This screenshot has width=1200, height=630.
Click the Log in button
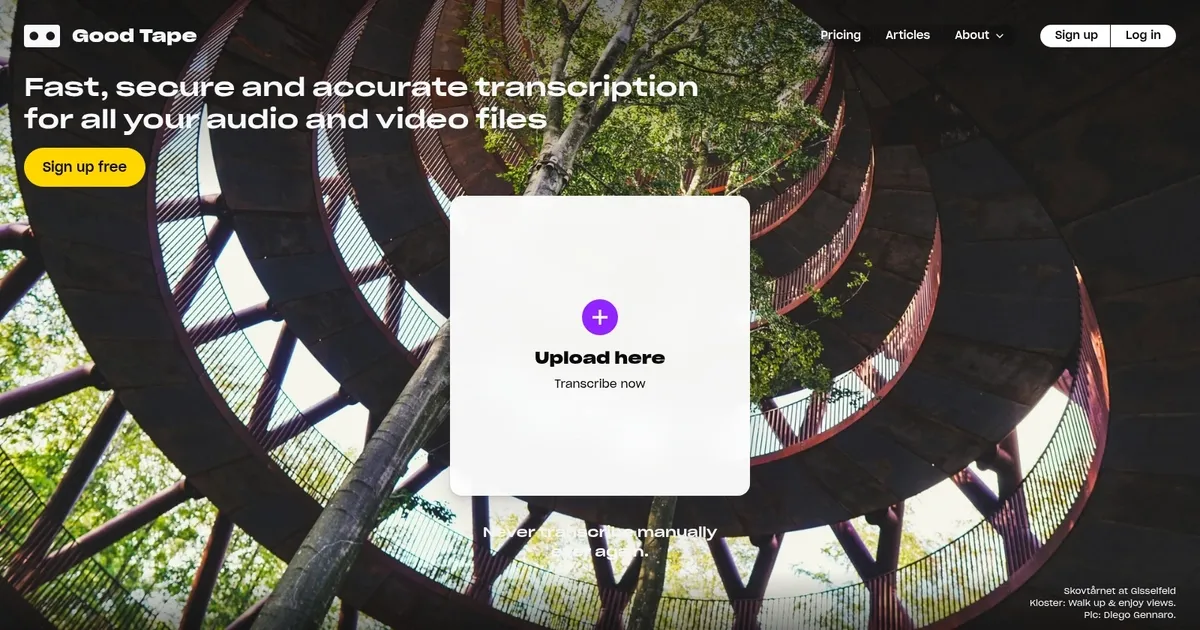[1142, 35]
